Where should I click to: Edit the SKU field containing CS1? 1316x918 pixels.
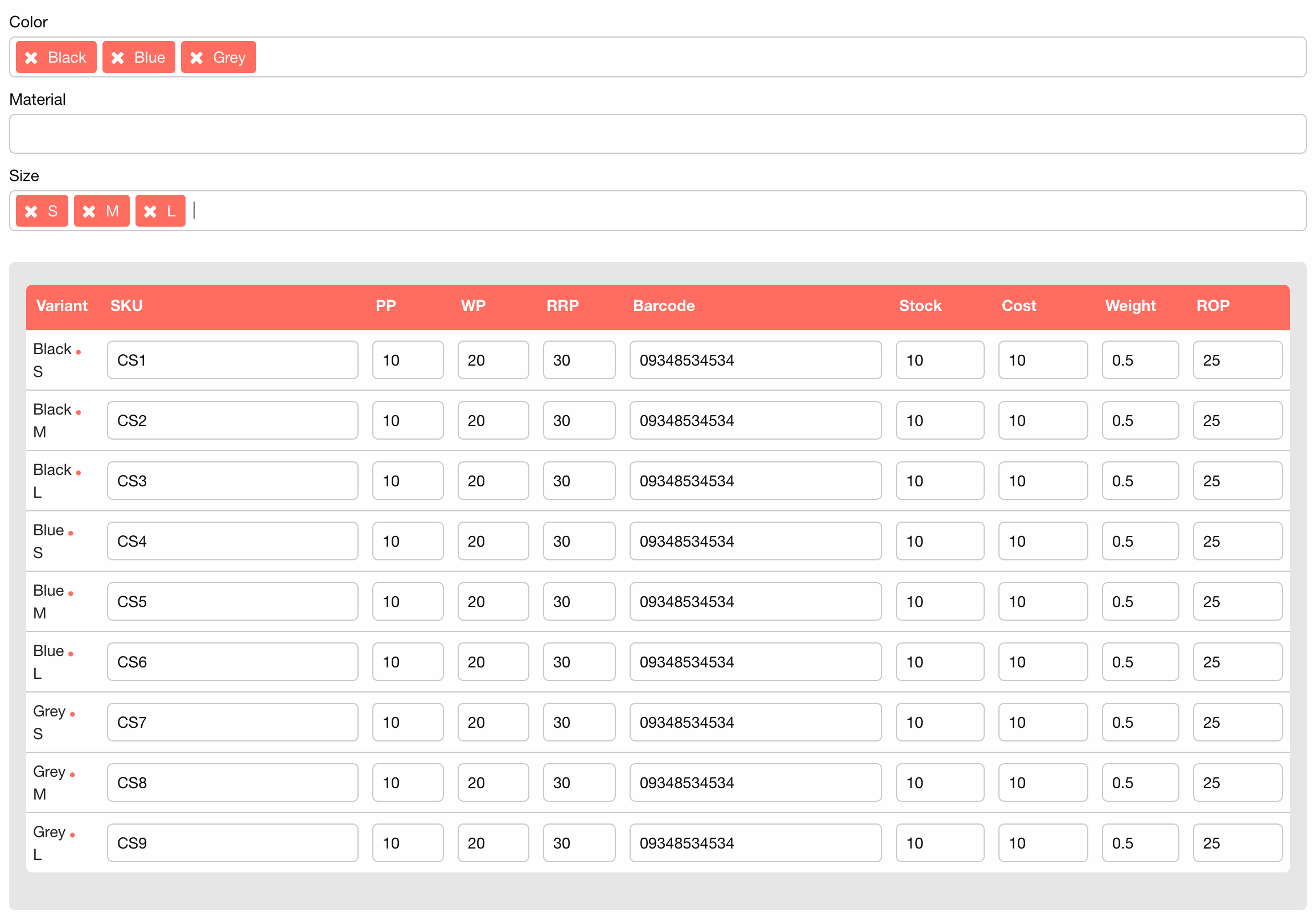pyautogui.click(x=232, y=360)
